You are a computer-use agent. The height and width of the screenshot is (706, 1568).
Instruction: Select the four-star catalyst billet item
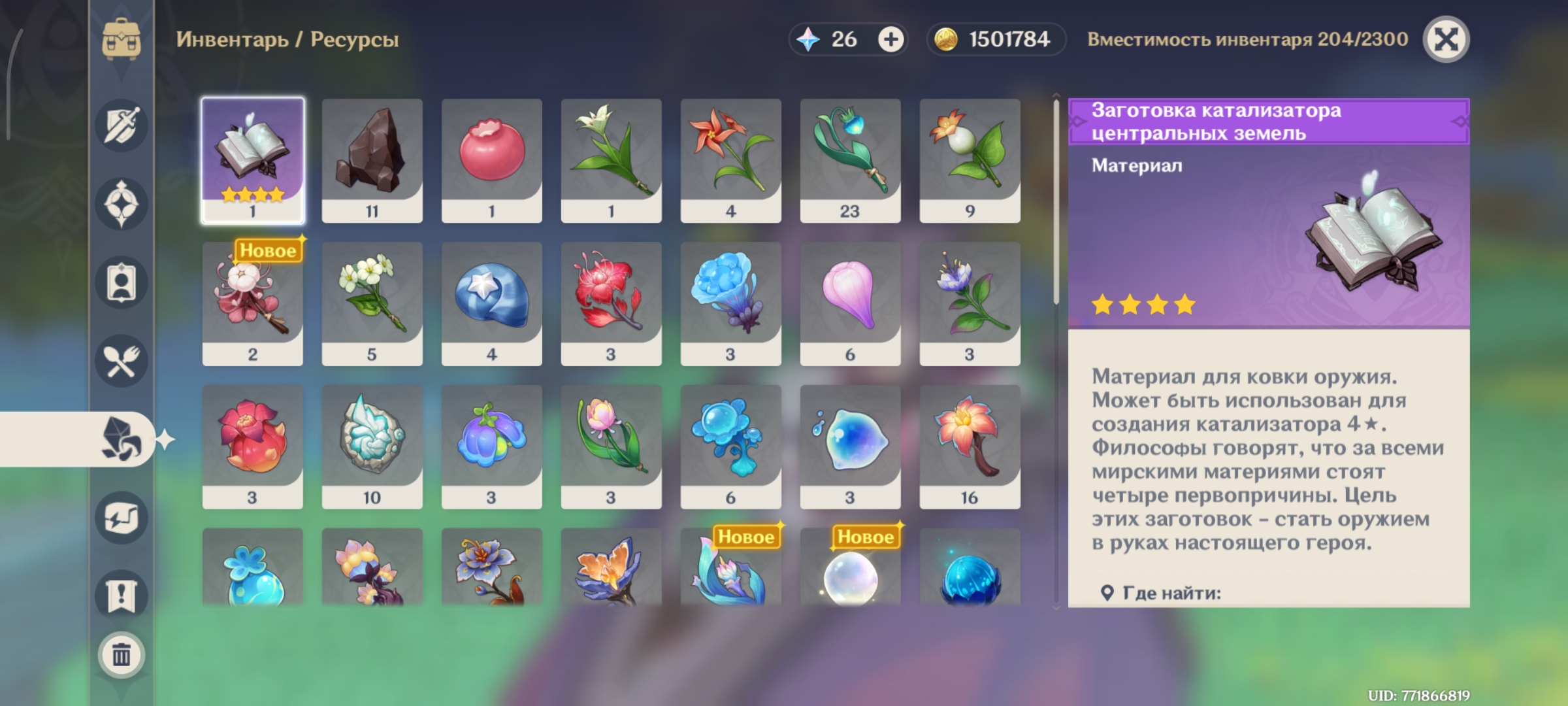[253, 161]
